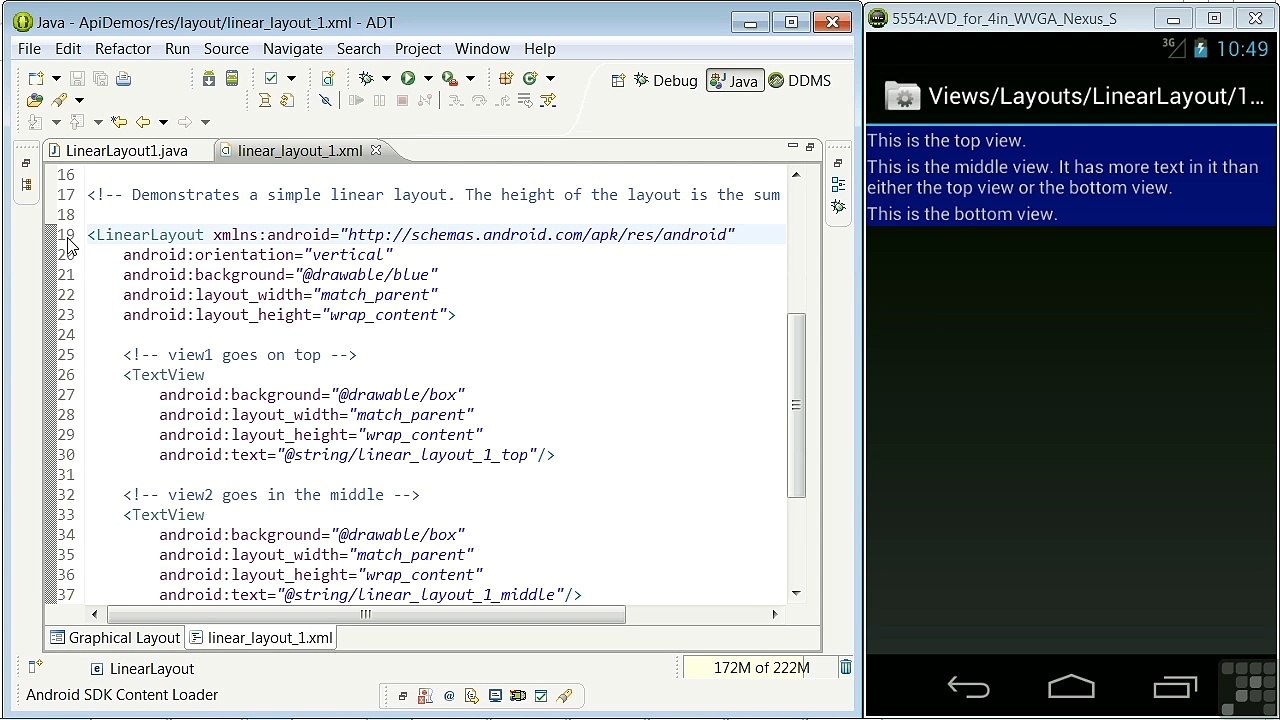Click the Package Explorer icon on left sidebar
The height and width of the screenshot is (720, 1280).
(x=26, y=184)
